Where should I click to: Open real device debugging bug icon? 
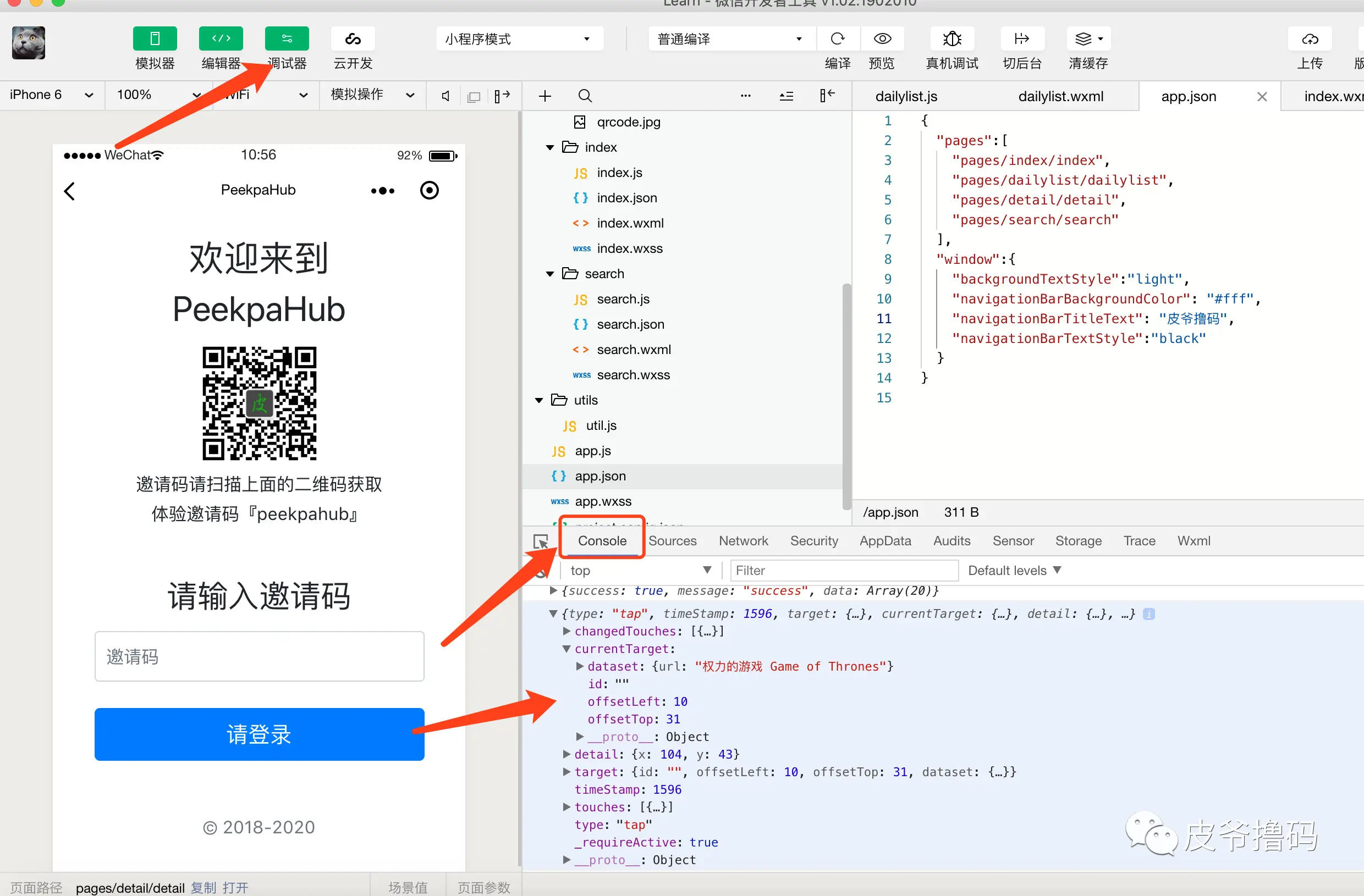coord(952,38)
